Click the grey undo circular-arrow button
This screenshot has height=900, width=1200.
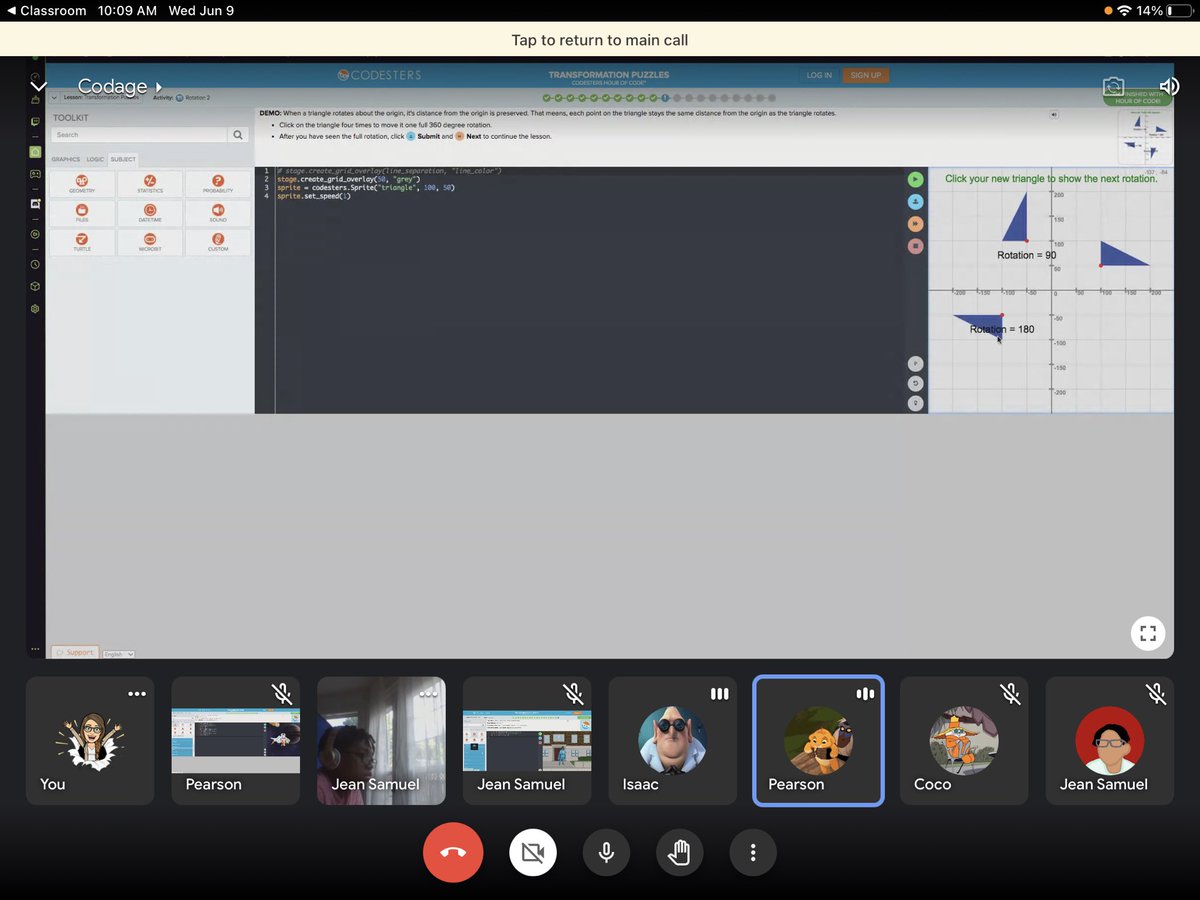pyautogui.click(x=915, y=383)
